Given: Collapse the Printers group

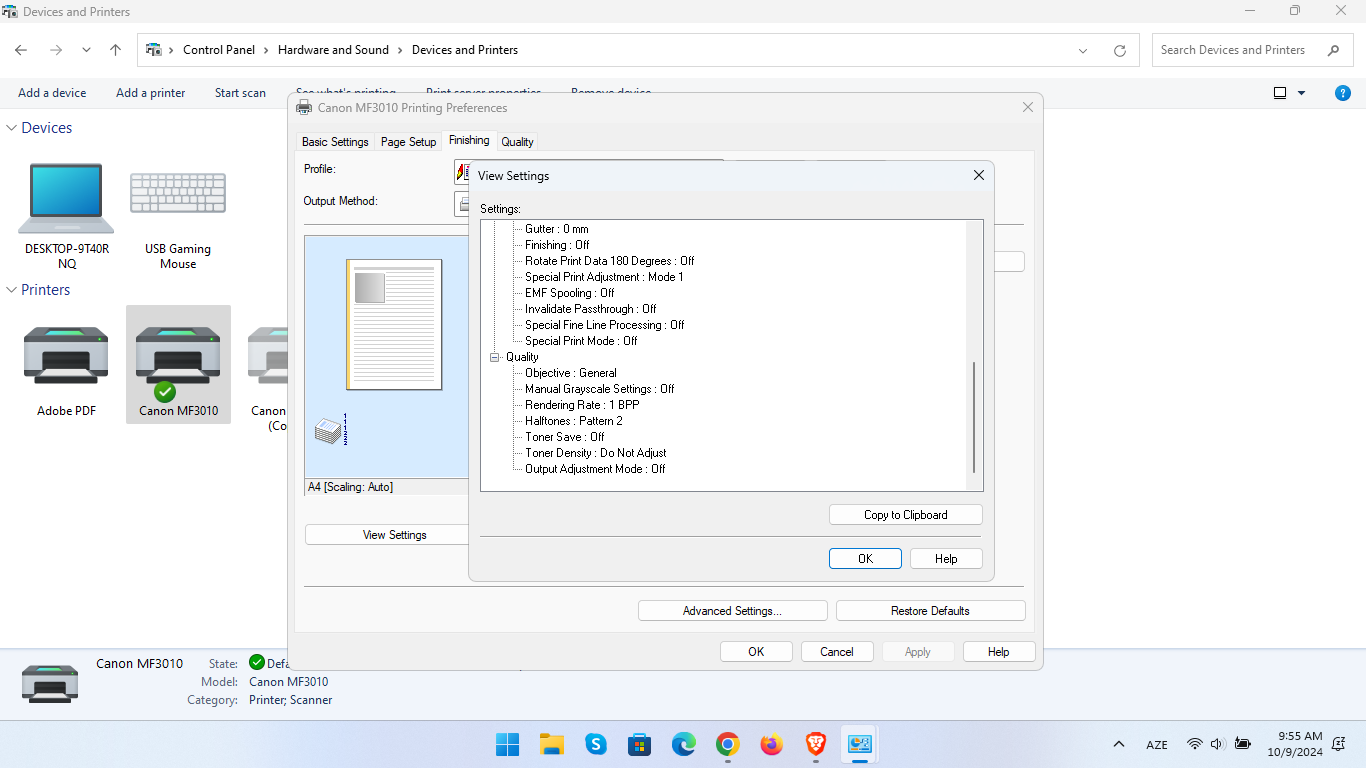Looking at the screenshot, I should click(13, 290).
